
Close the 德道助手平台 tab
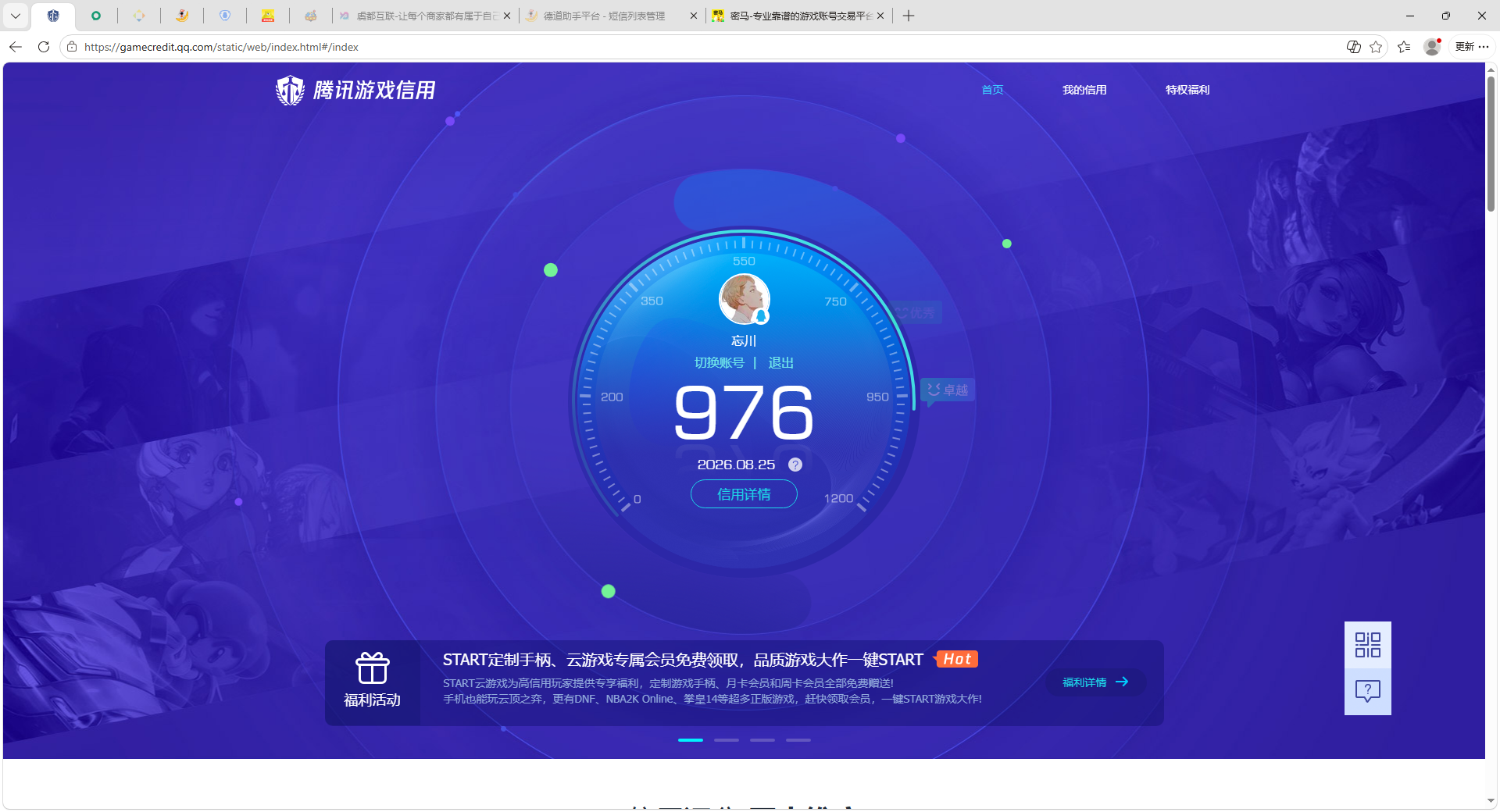coord(694,16)
